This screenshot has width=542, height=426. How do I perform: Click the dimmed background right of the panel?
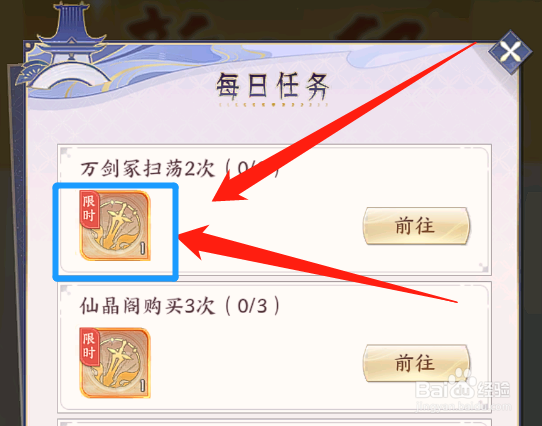click(531, 242)
